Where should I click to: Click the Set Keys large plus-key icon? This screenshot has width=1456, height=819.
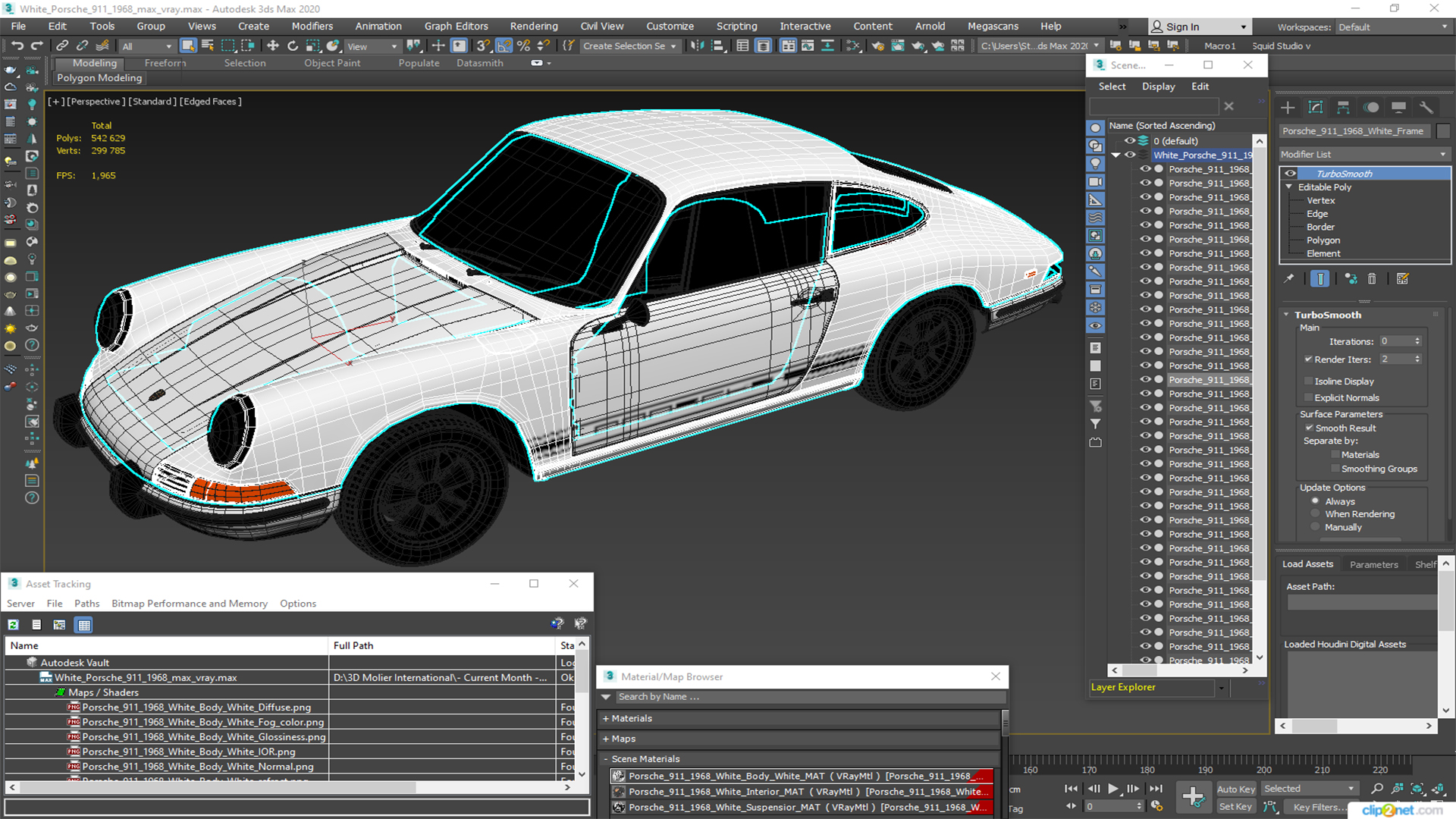[1193, 796]
